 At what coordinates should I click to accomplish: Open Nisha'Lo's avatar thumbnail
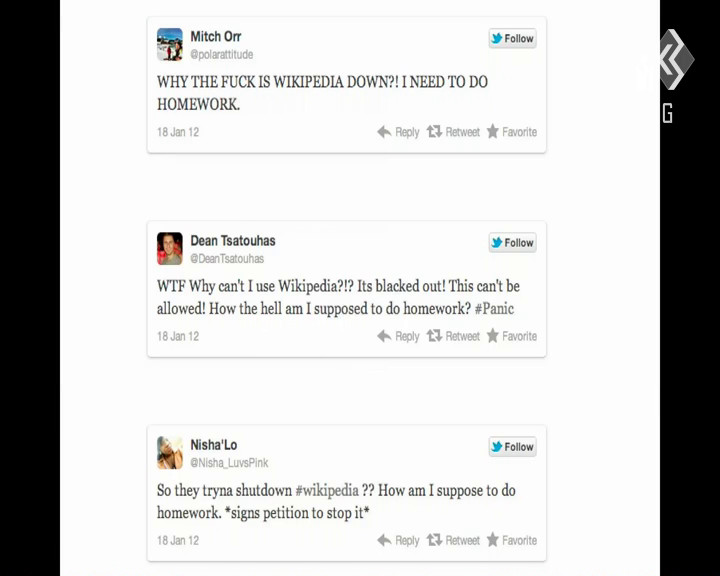pyautogui.click(x=169, y=453)
